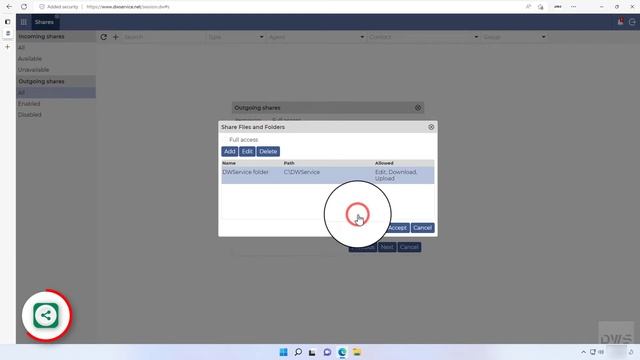The height and width of the screenshot is (360, 640).
Task: Filter incoming shares by Available
Action: coord(56,58)
